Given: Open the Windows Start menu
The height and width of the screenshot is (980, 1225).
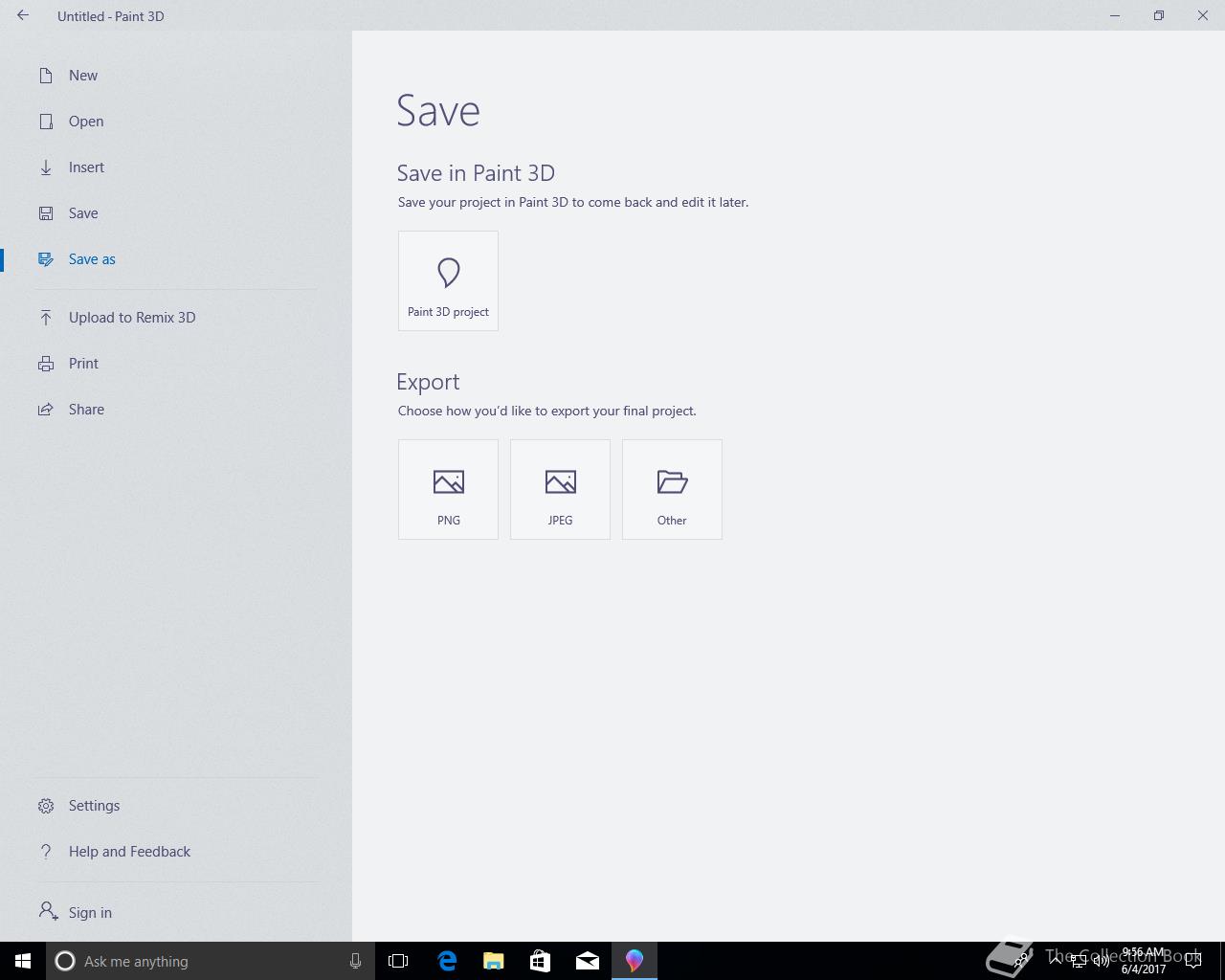Looking at the screenshot, I should coord(23,961).
